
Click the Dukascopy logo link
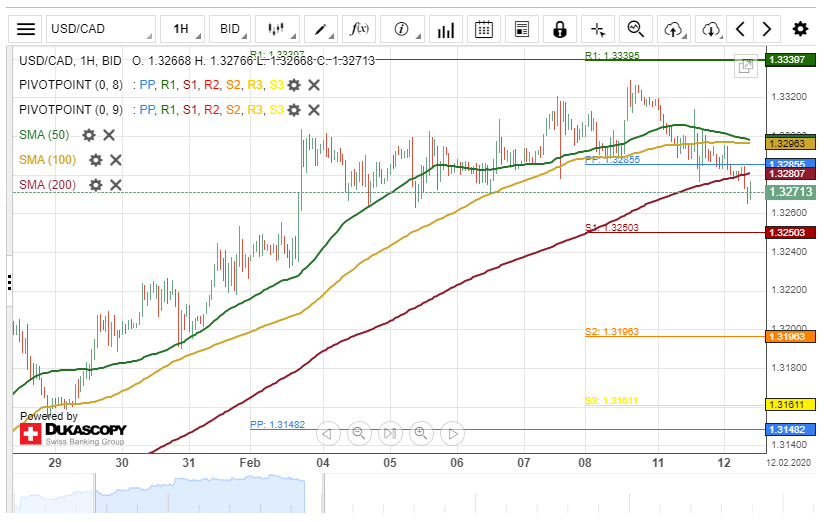pos(73,433)
